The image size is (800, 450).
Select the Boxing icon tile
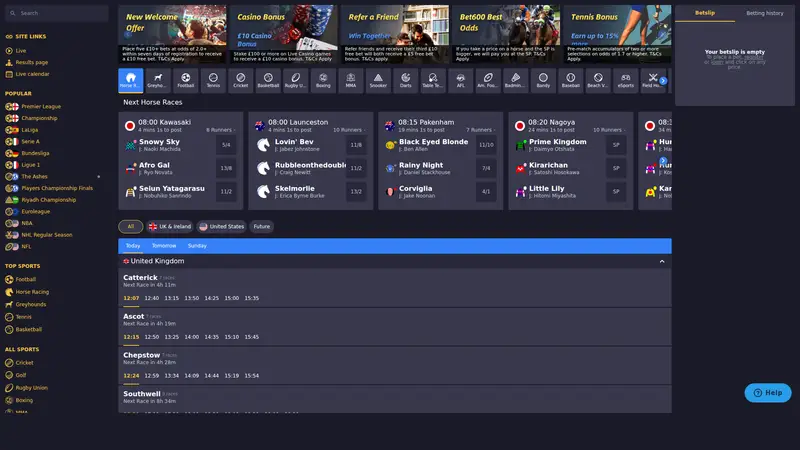(323, 81)
